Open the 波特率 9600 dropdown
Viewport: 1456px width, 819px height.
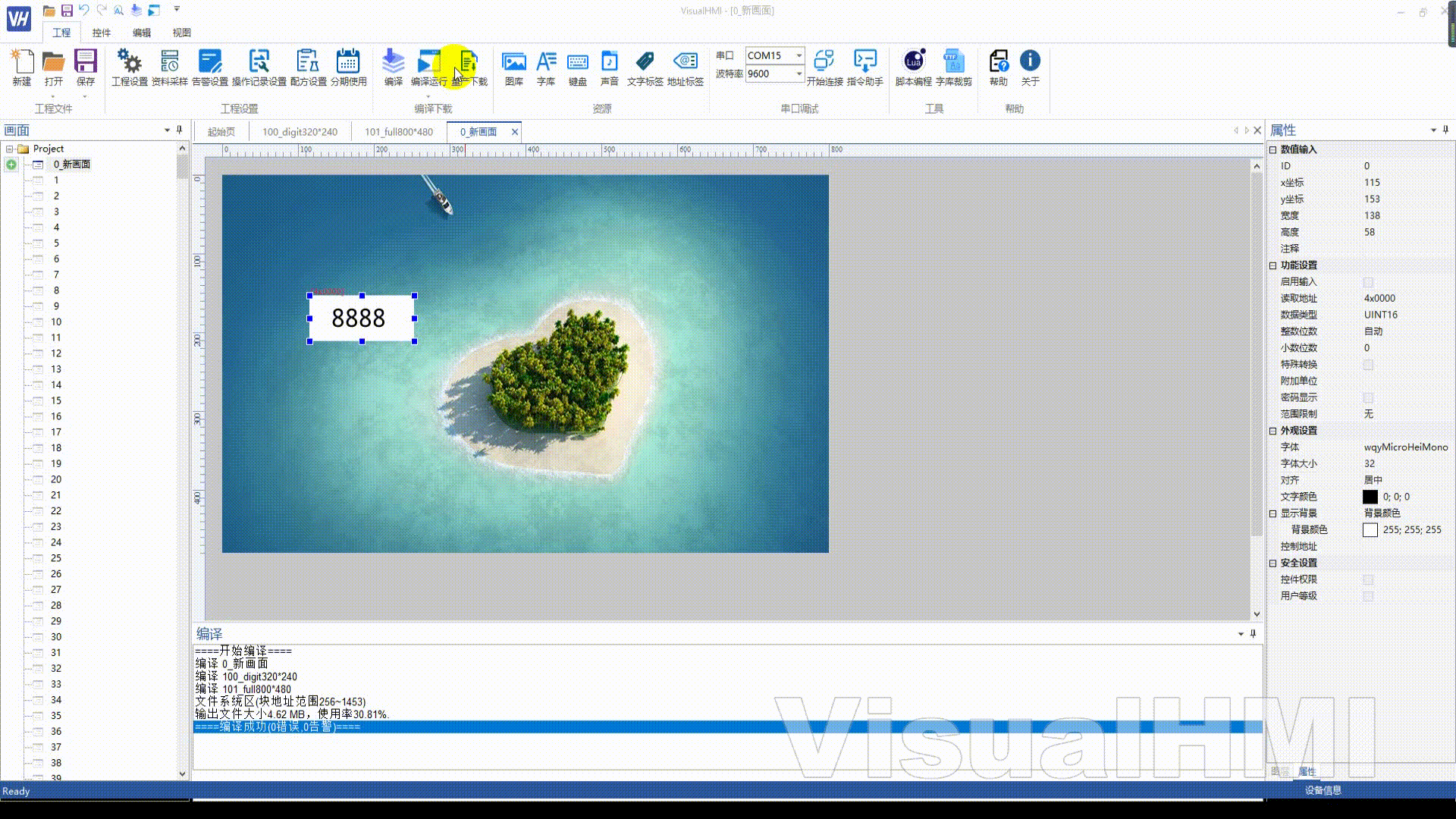(x=799, y=74)
